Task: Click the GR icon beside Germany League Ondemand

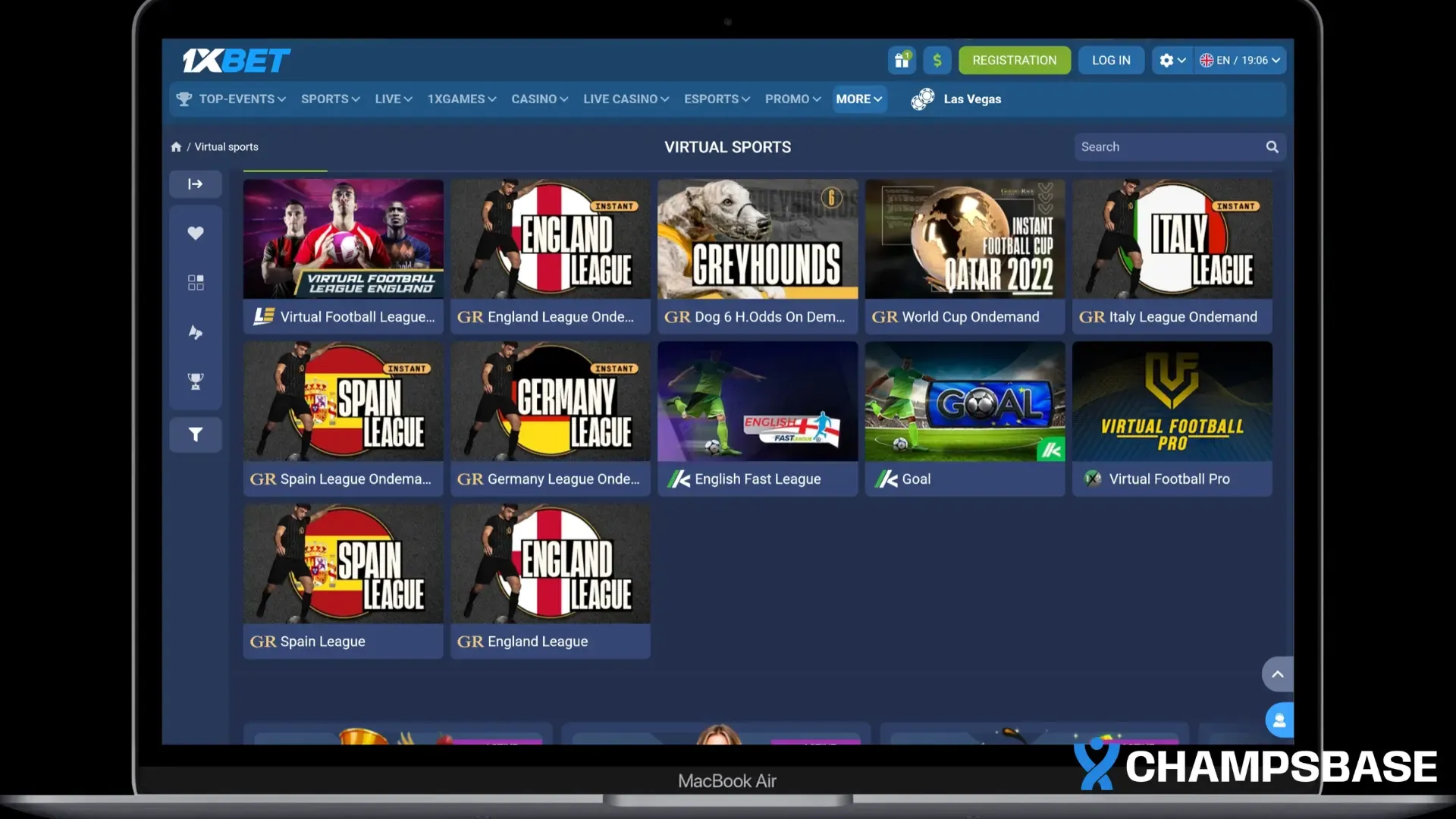Action: click(470, 479)
